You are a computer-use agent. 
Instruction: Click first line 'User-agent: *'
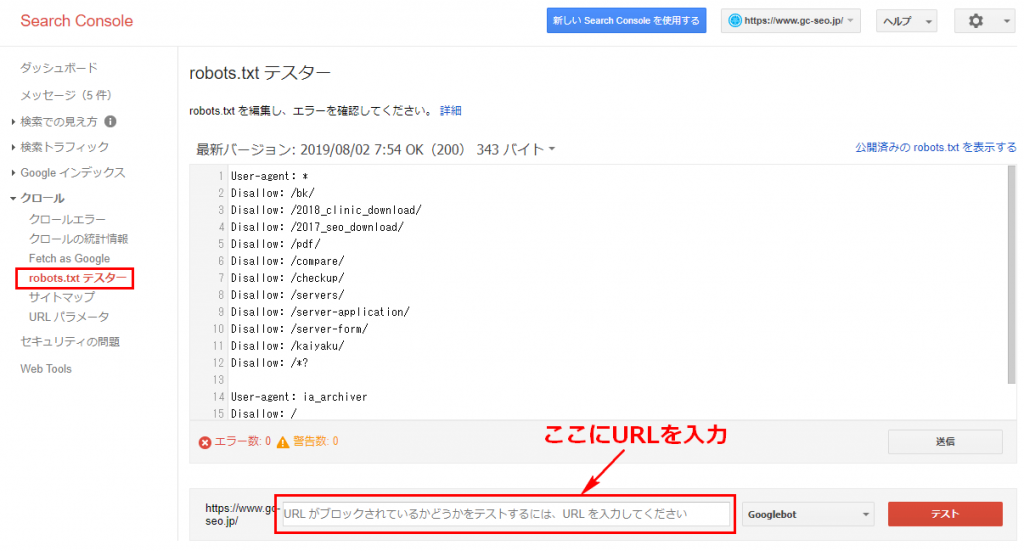[269, 176]
